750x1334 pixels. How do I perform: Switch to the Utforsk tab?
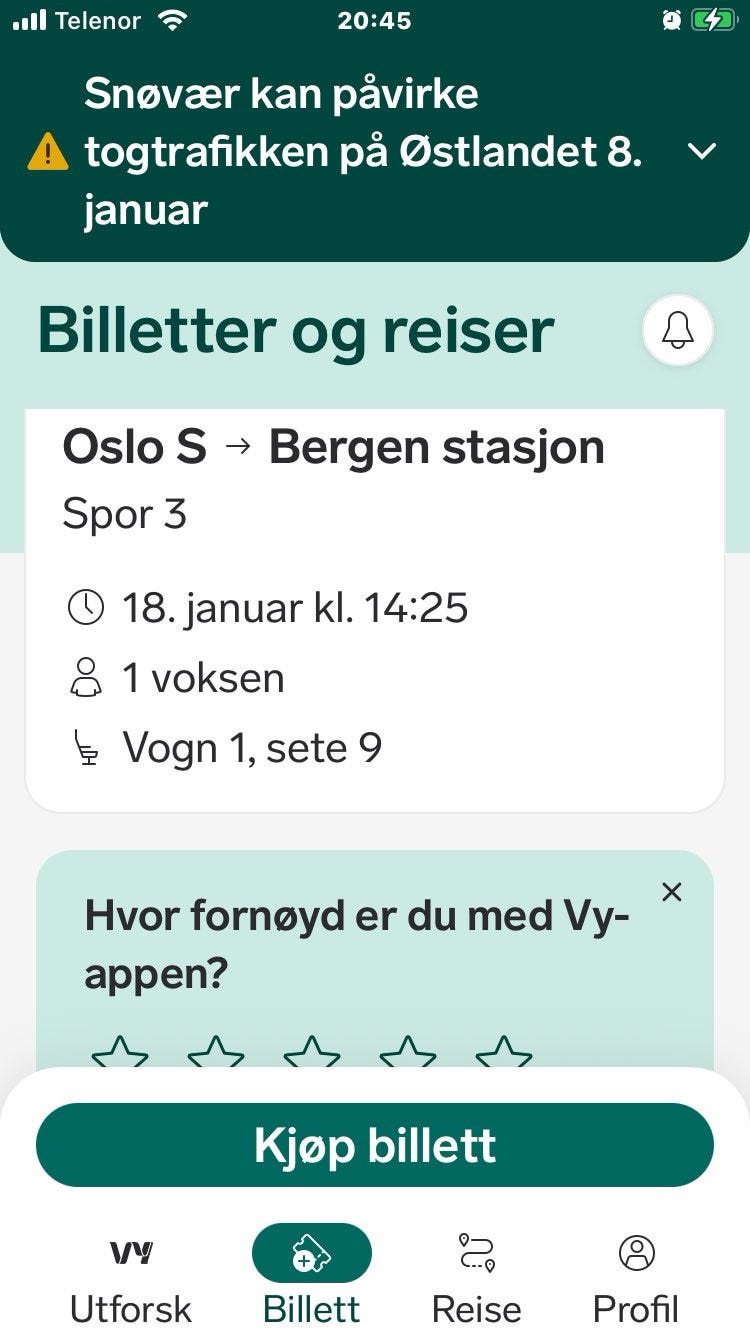[131, 1277]
